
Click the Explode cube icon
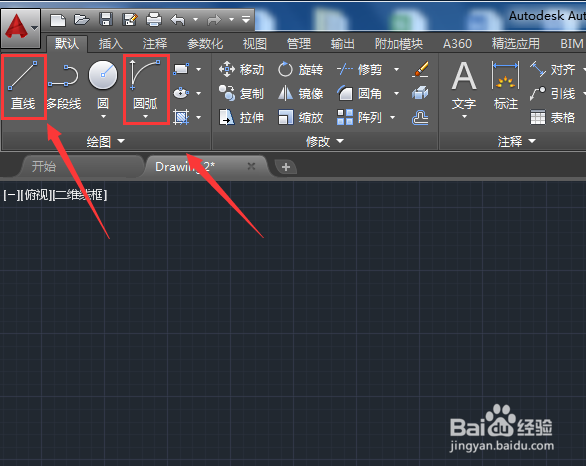click(x=420, y=93)
